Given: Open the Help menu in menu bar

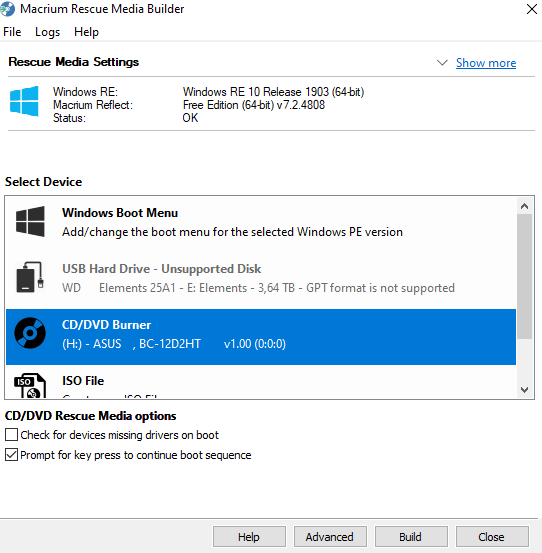Looking at the screenshot, I should (x=86, y=32).
